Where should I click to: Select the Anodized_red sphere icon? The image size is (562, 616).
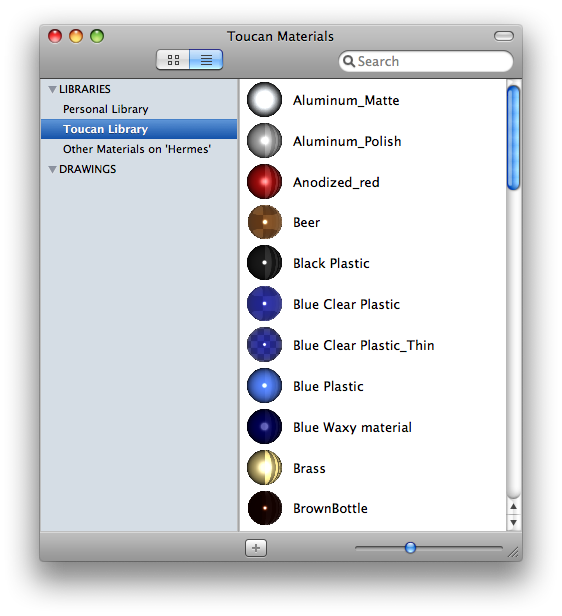pyautogui.click(x=264, y=182)
